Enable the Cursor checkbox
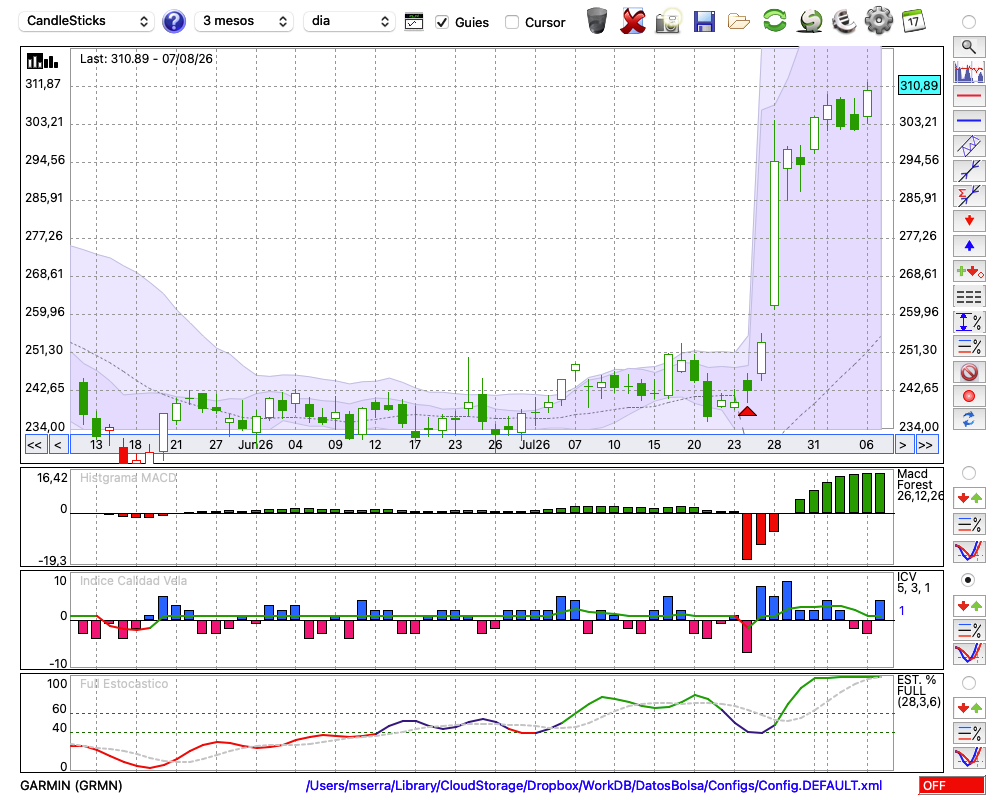This screenshot has width=1000, height=800. (511, 22)
